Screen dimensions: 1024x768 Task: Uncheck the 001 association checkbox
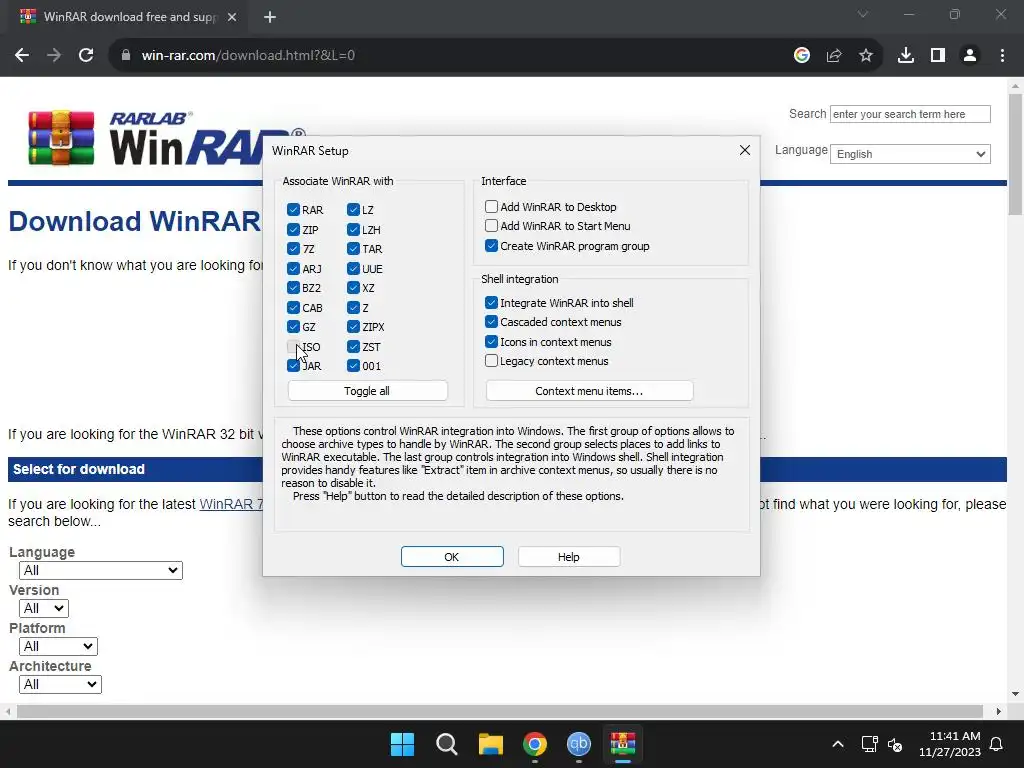[353, 366]
